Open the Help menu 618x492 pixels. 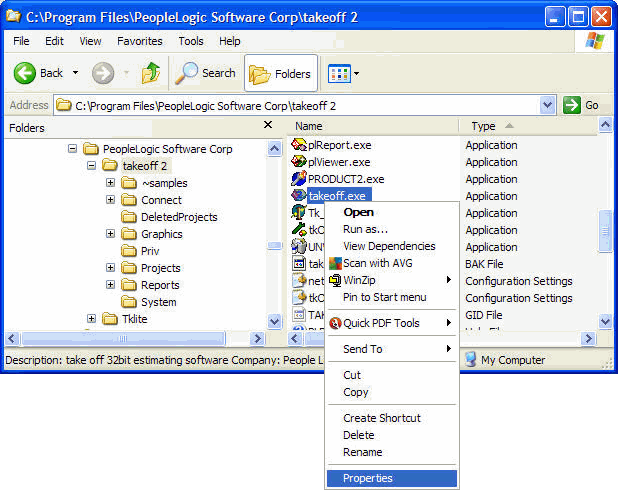pos(229,41)
